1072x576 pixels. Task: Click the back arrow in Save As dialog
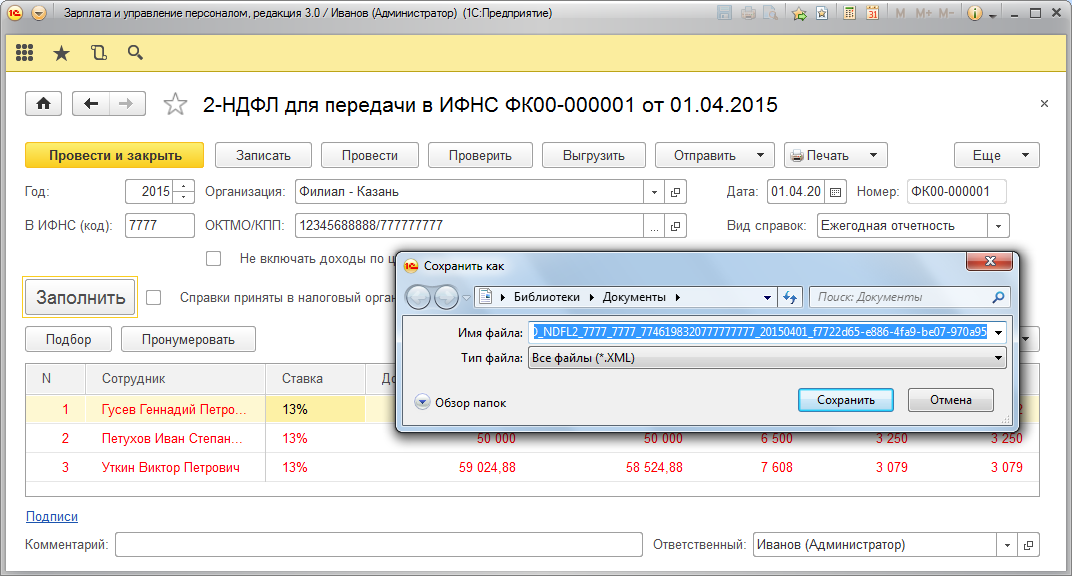point(419,297)
